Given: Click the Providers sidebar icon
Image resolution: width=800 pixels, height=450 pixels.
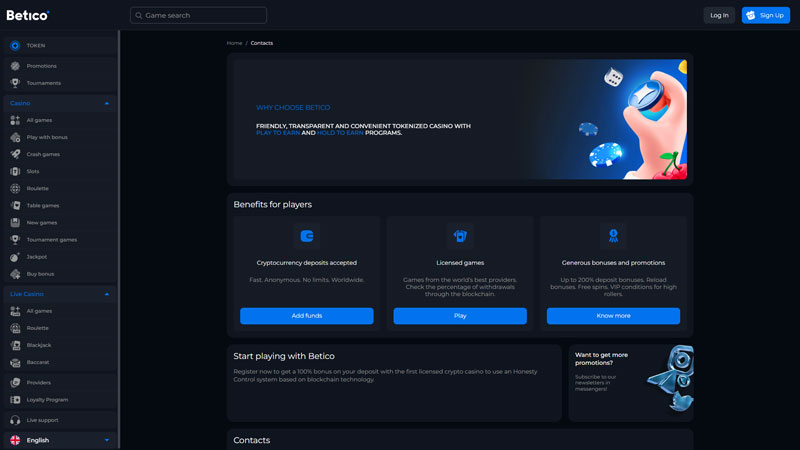Looking at the screenshot, I should 15,382.
